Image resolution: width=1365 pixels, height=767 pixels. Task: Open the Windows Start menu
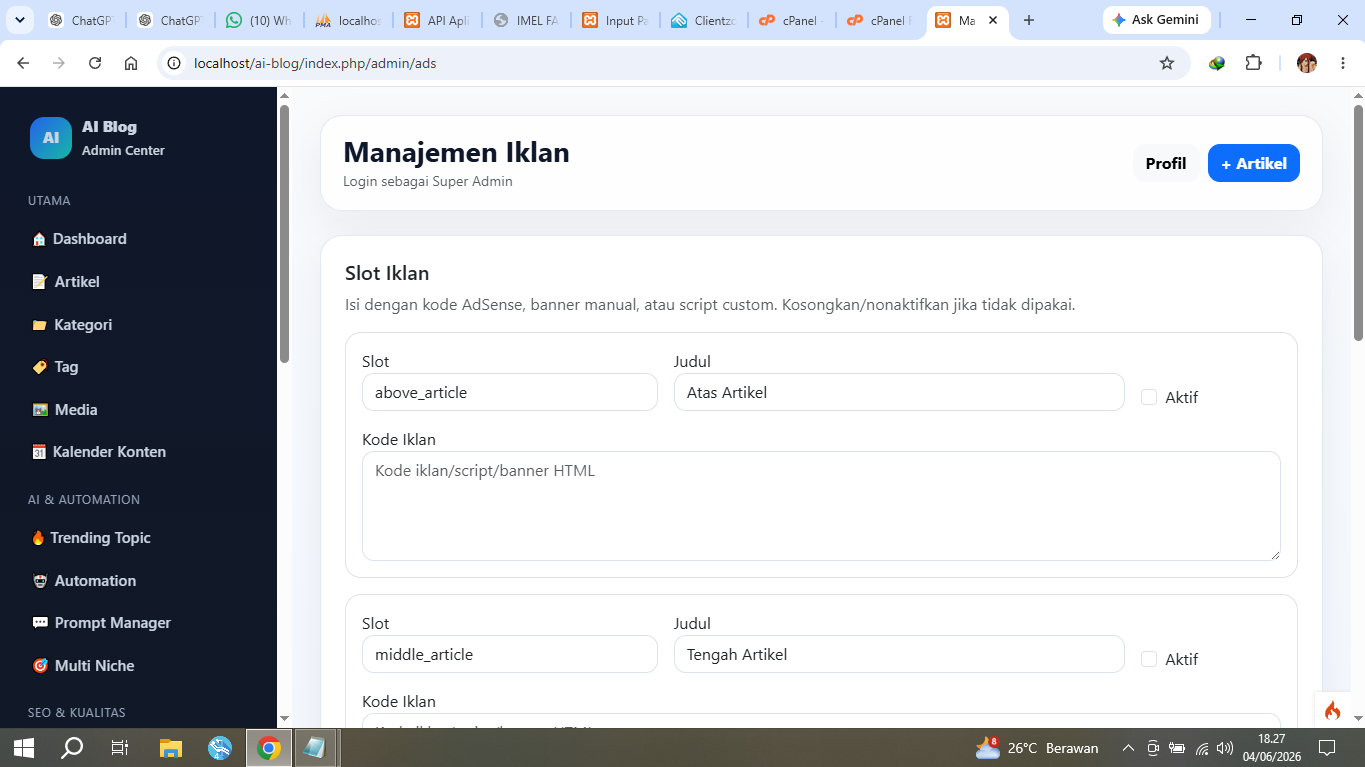(x=24, y=747)
